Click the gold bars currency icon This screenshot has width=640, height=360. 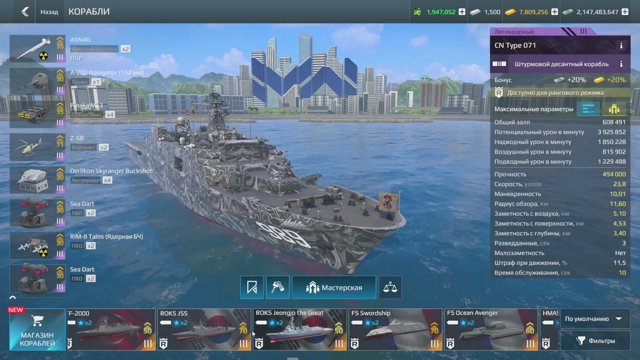510,12
